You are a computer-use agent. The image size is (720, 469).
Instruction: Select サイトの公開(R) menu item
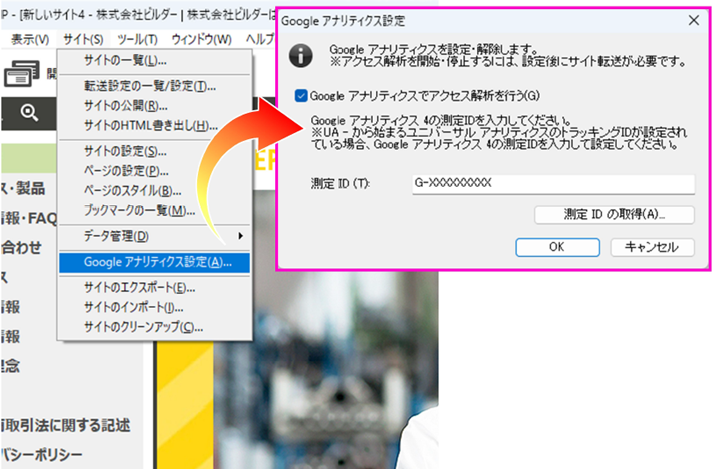(x=125, y=106)
